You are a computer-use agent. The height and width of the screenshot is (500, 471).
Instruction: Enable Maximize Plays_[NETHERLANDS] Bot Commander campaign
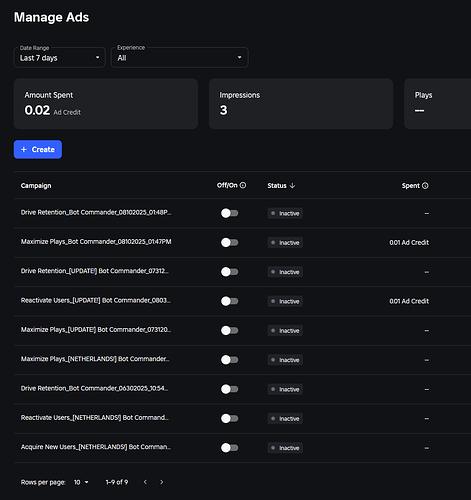[x=230, y=360]
